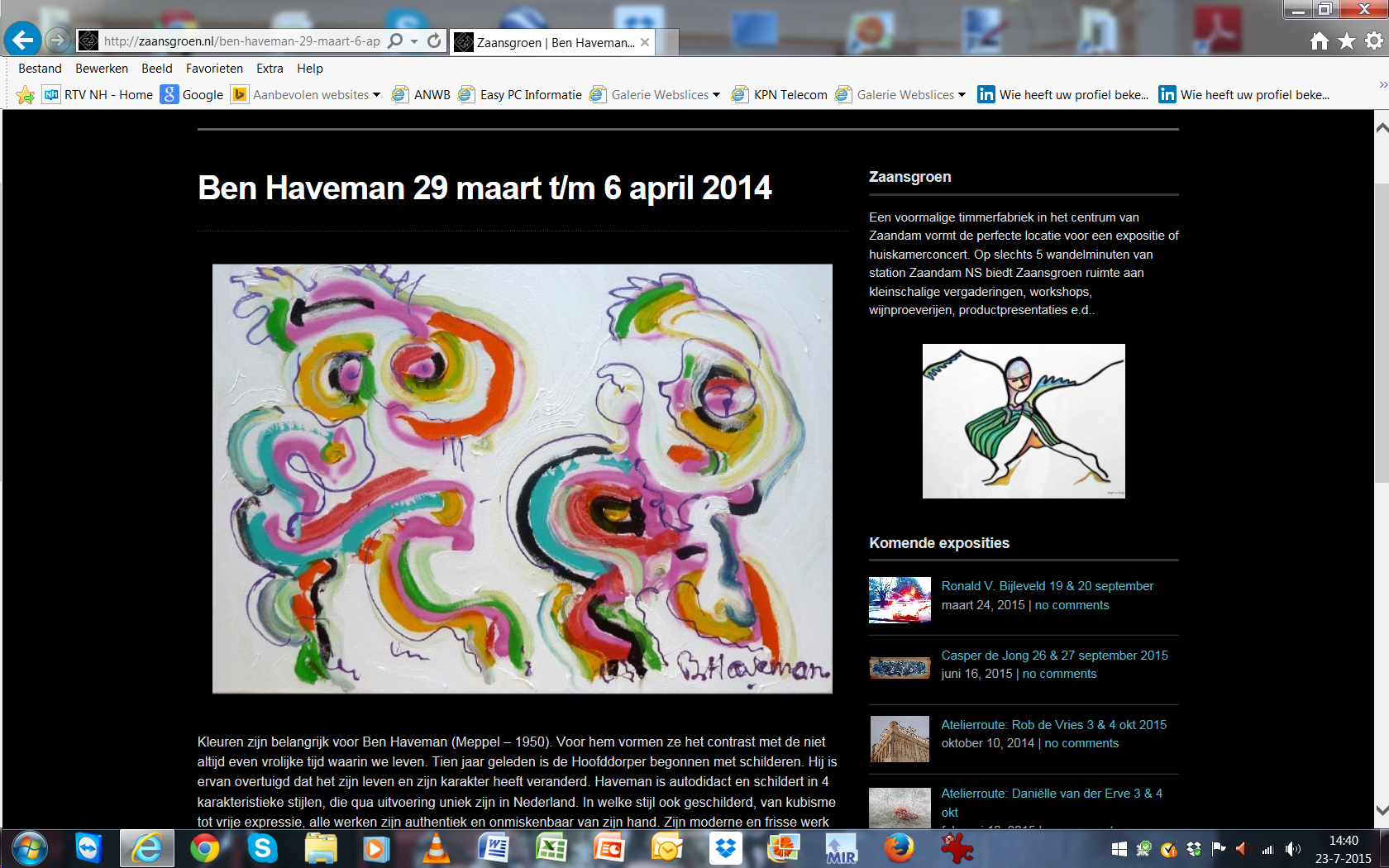Click the Ben Haveman colorful painting image
This screenshot has width=1389, height=868.
pyautogui.click(x=522, y=479)
